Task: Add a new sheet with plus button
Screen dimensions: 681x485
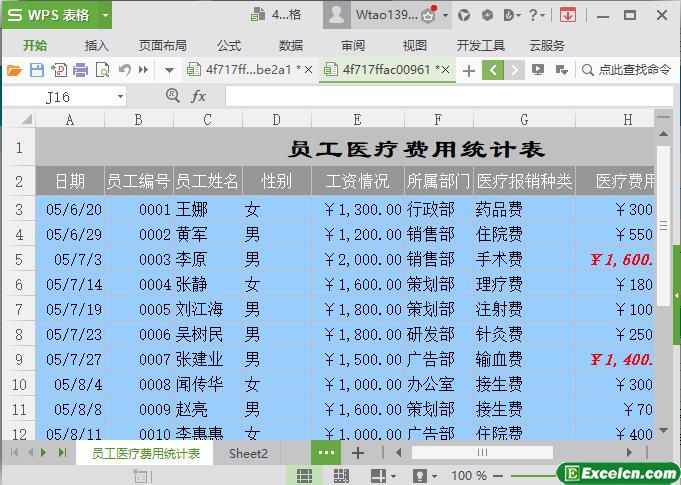Action: pos(358,453)
